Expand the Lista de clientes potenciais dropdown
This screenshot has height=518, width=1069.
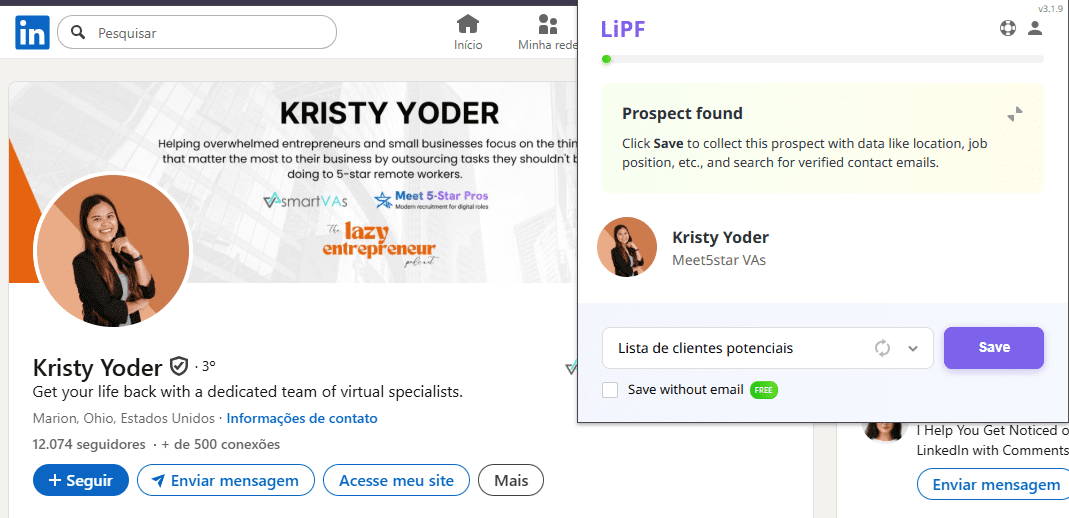(912, 348)
